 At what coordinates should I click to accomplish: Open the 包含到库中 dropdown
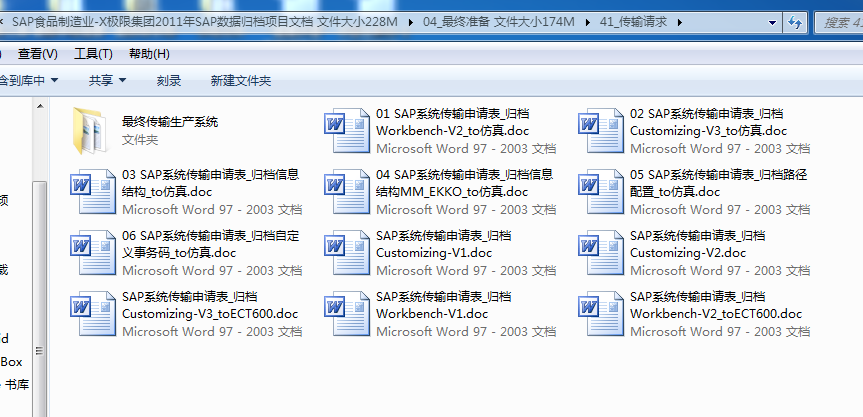(29, 81)
